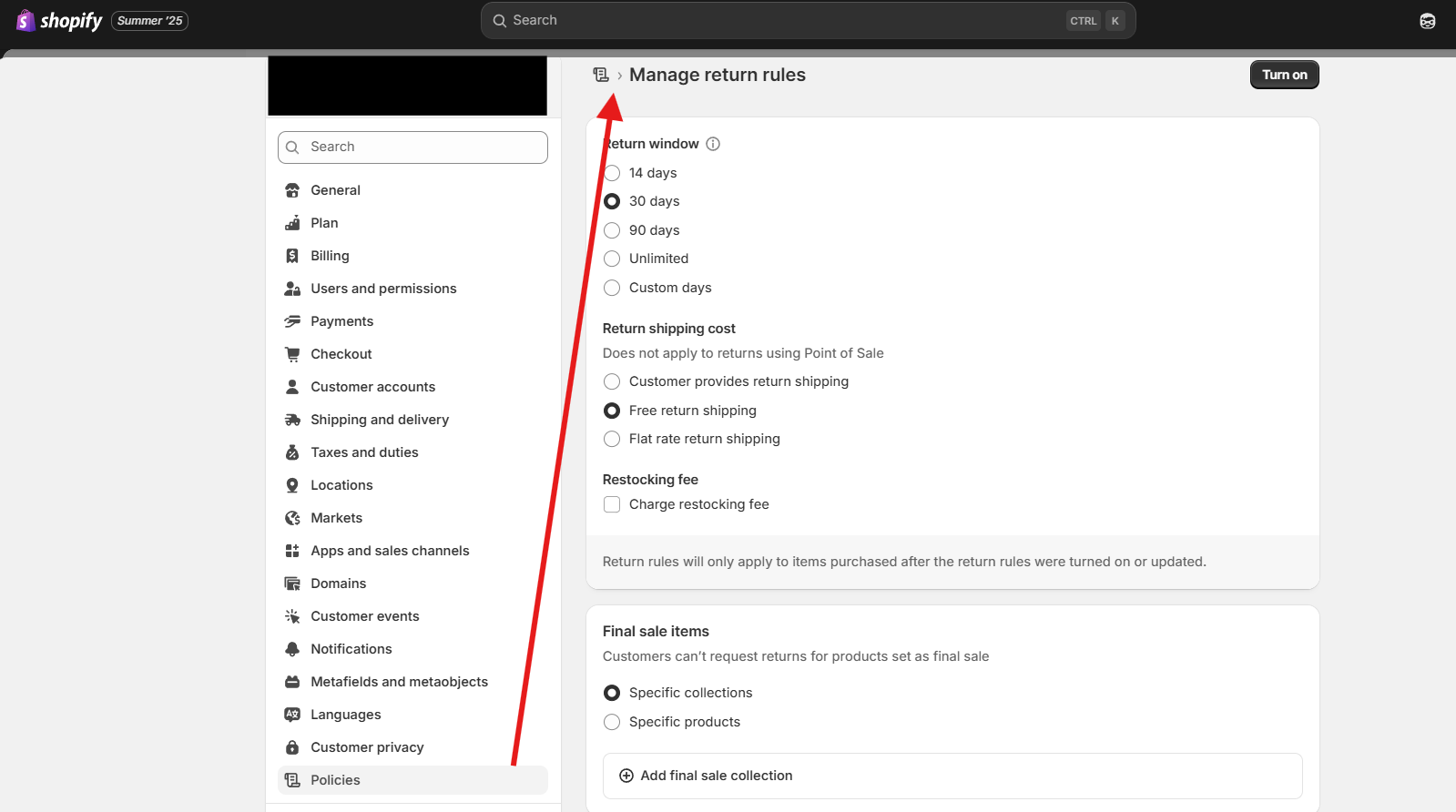Open the account avatar icon at top right

1428,21
